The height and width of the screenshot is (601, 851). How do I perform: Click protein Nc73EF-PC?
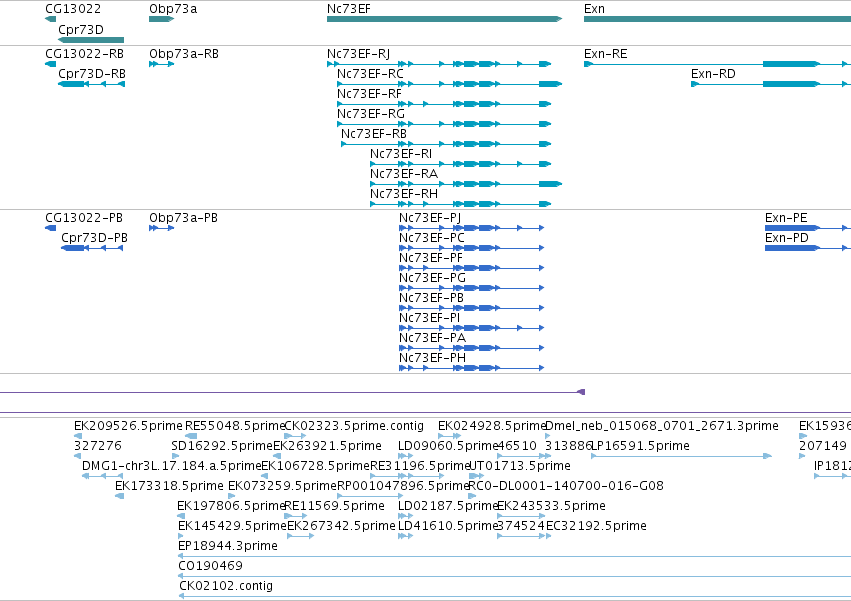[472, 248]
